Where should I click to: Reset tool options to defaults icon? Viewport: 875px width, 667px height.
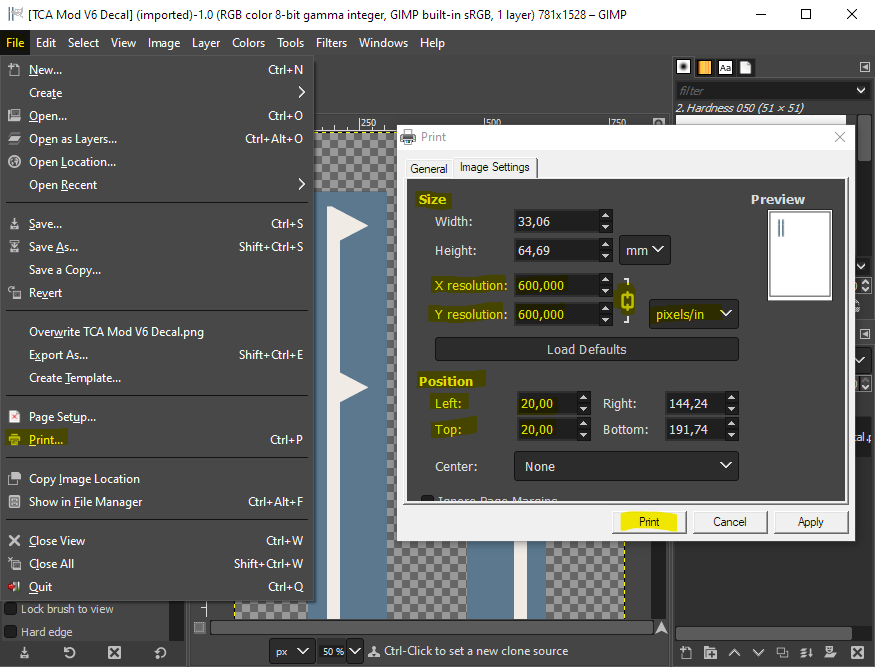[x=160, y=652]
